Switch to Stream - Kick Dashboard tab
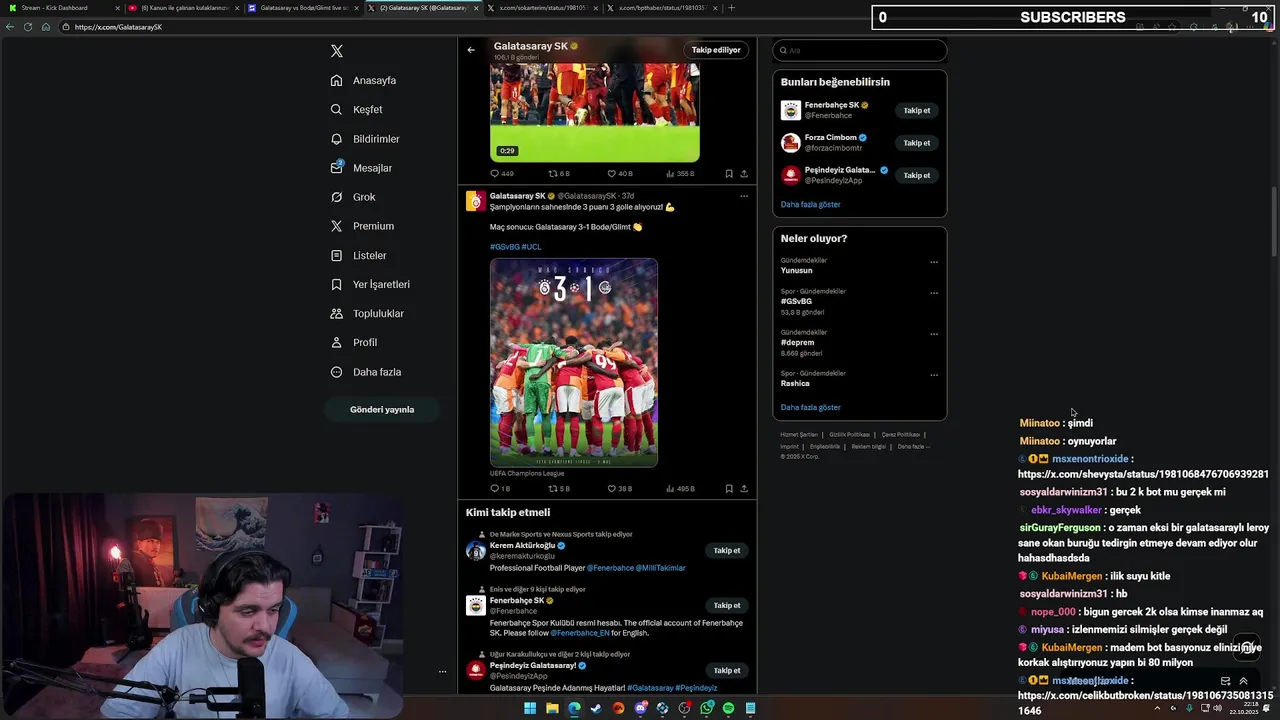Screen dimensions: 1280x720 click(x=62, y=8)
